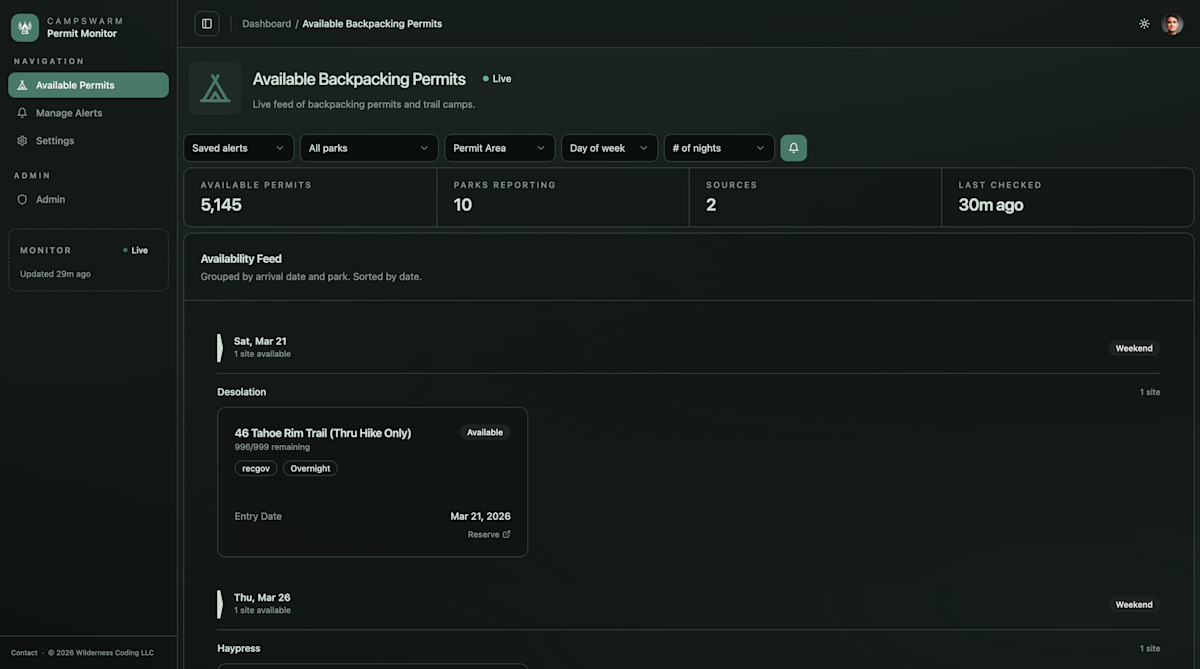Click the Reserve link on Tahoe Rim card
The image size is (1200, 669).
tap(489, 535)
